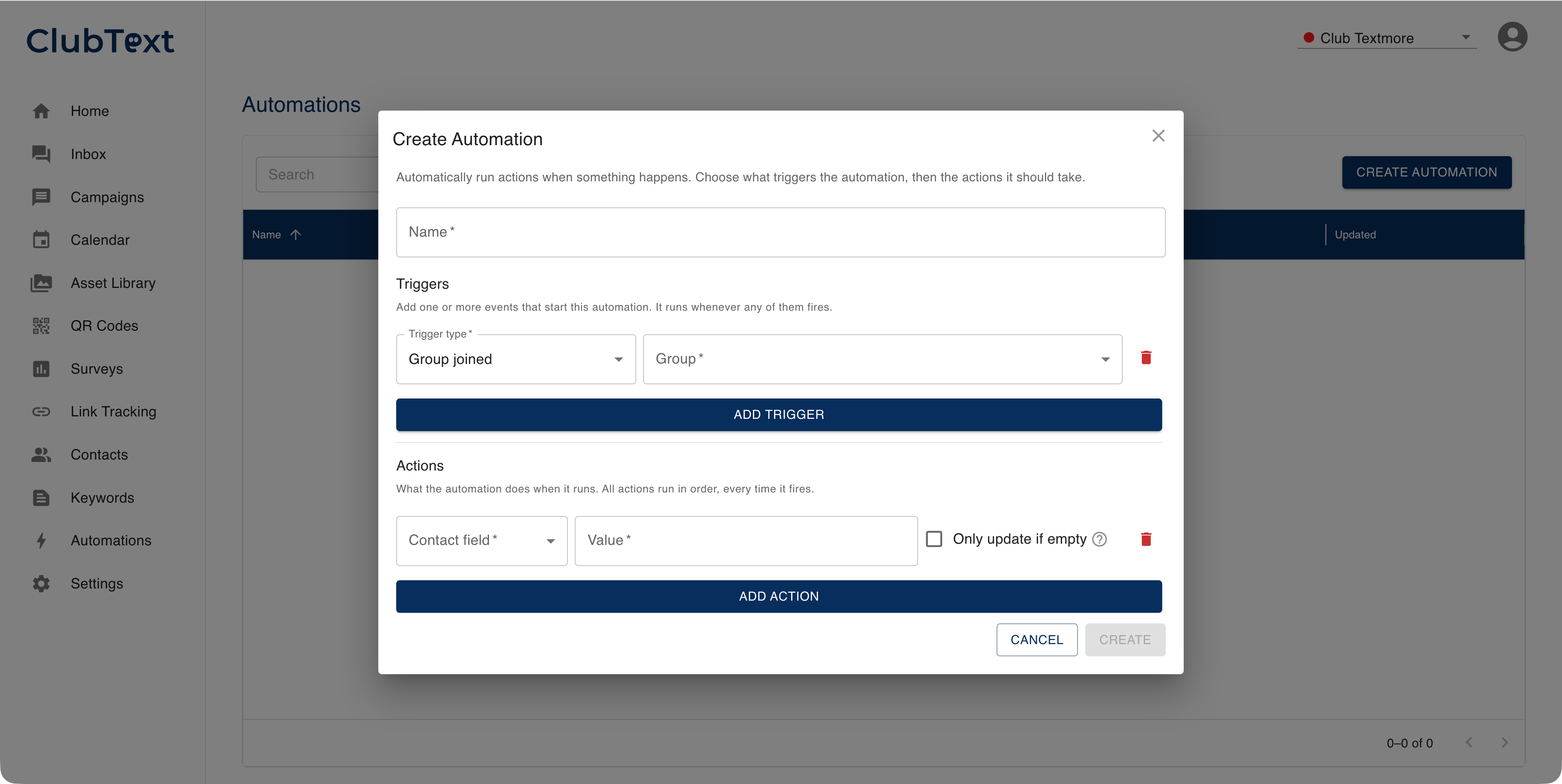Click the Surveys chart icon
This screenshot has width=1562, height=784.
point(41,369)
